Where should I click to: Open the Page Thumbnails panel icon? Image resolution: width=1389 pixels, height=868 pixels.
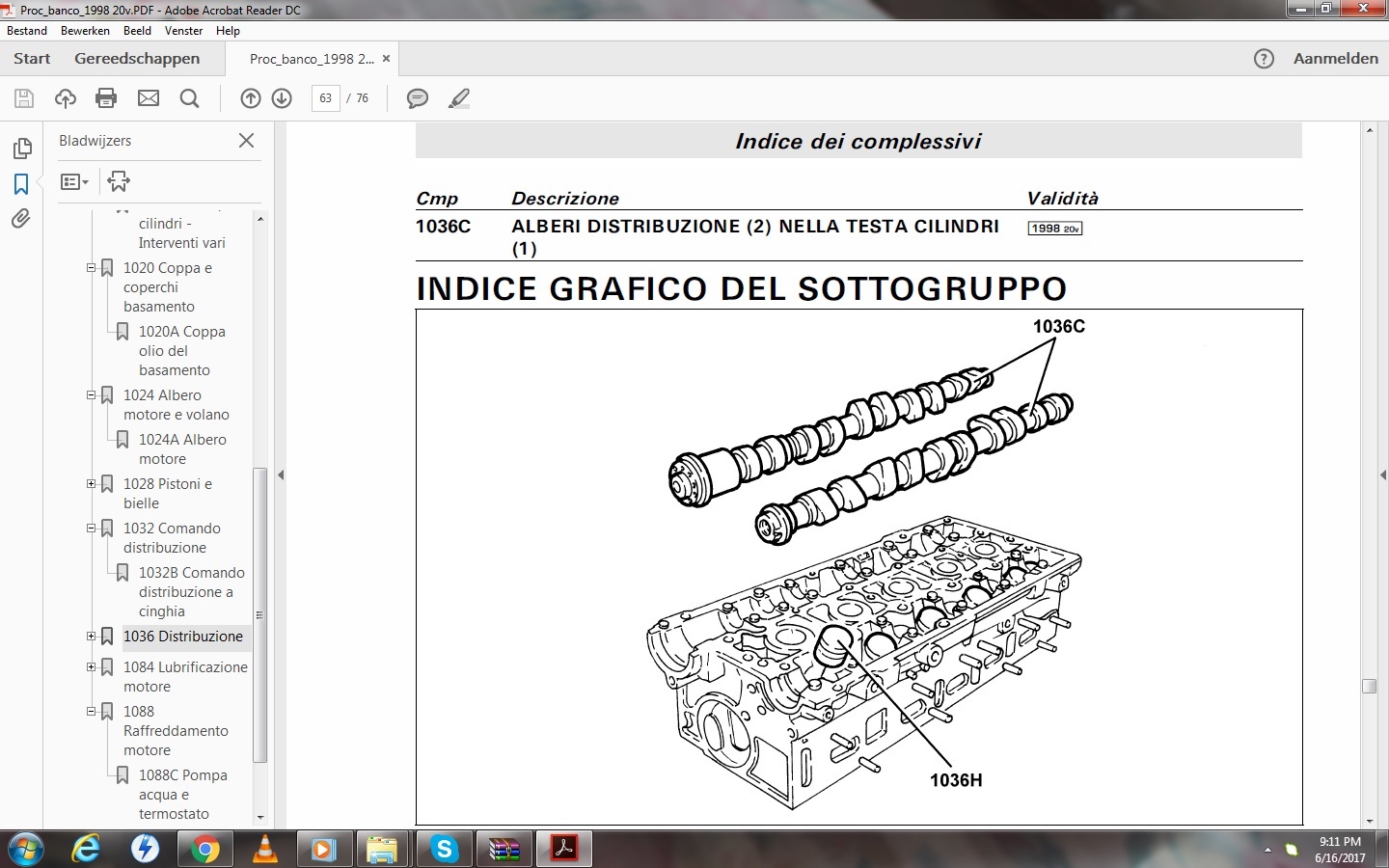click(21, 149)
